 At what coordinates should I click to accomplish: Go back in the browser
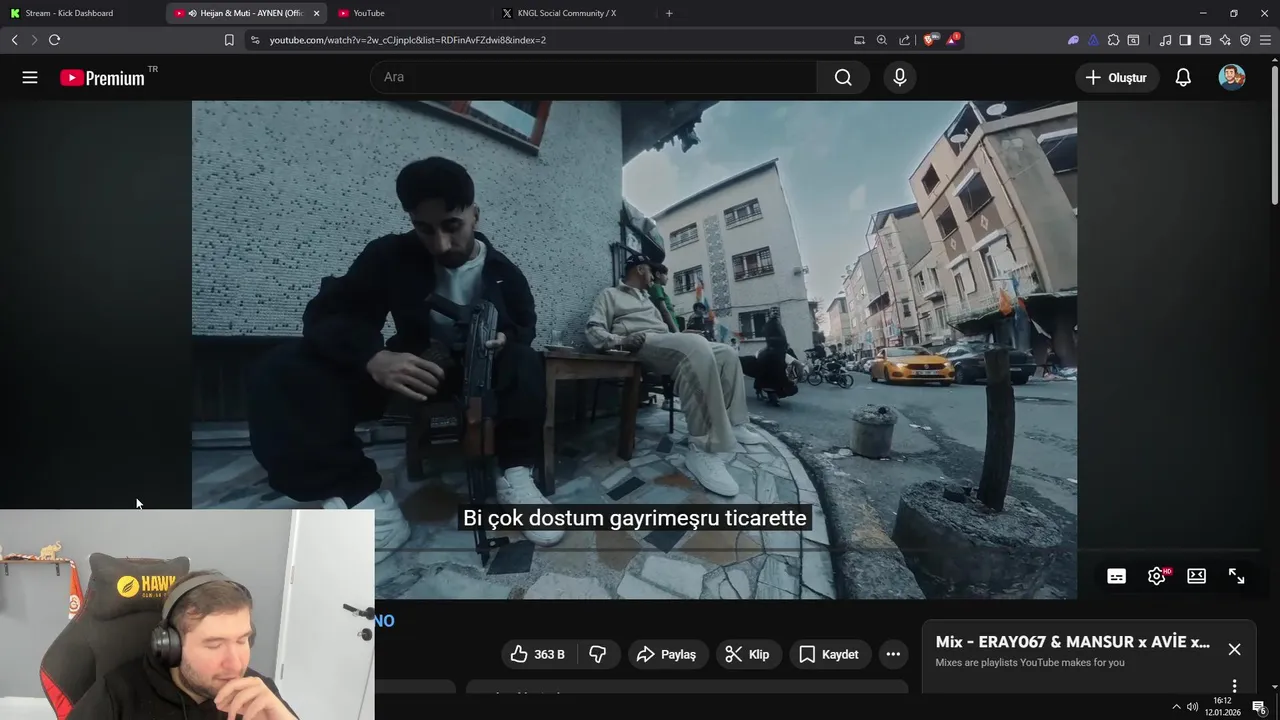pyautogui.click(x=14, y=40)
